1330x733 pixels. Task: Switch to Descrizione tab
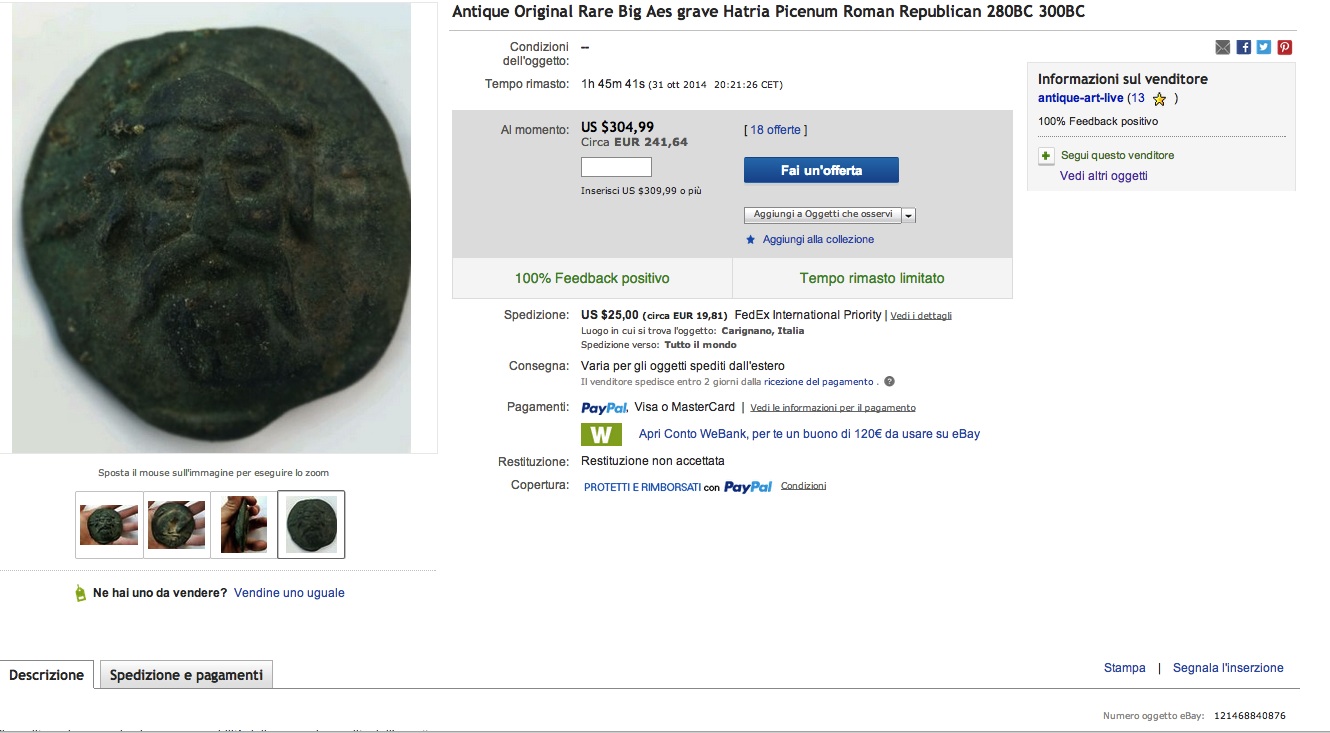[47, 675]
